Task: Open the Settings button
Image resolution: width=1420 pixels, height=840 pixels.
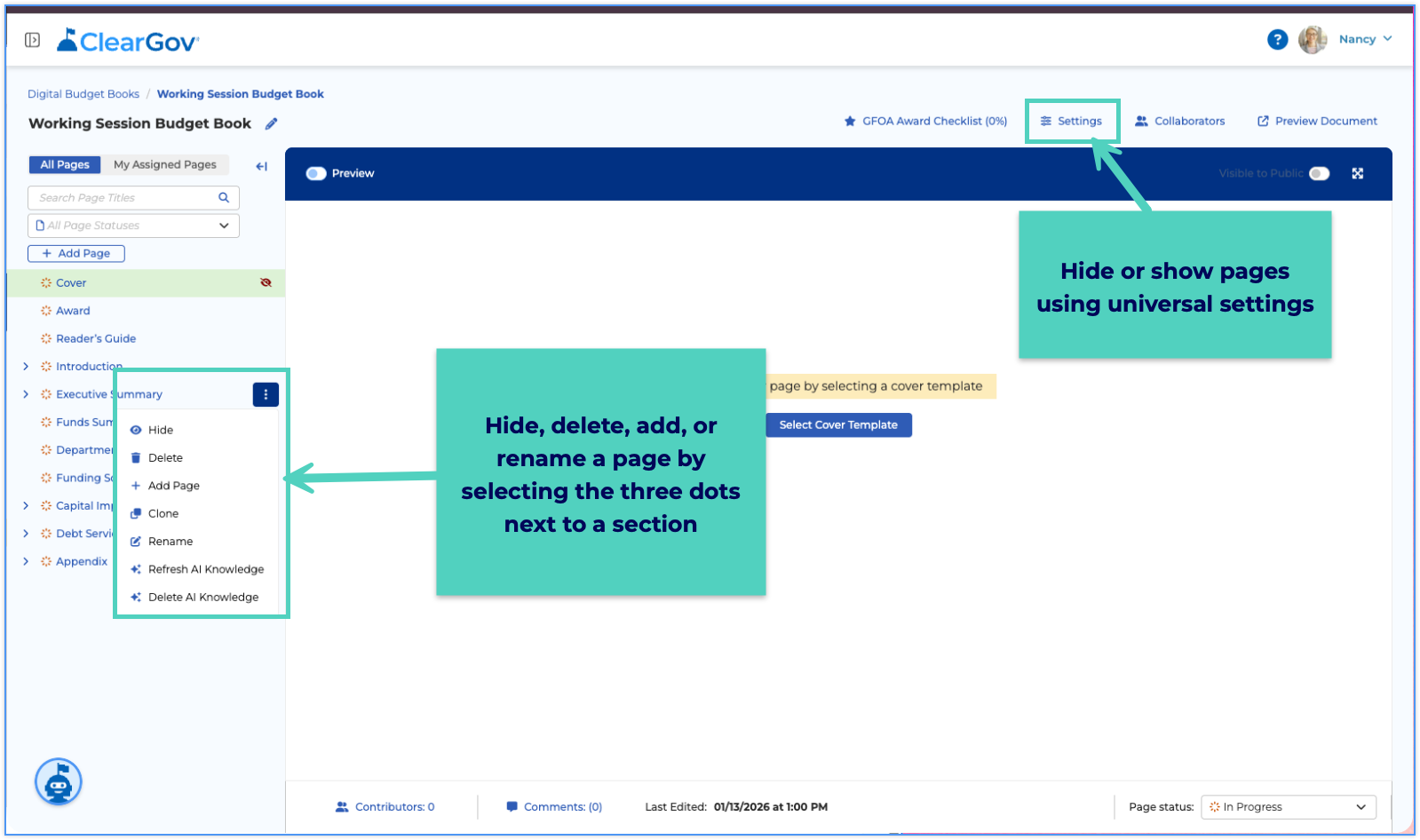Action: pos(1071,121)
